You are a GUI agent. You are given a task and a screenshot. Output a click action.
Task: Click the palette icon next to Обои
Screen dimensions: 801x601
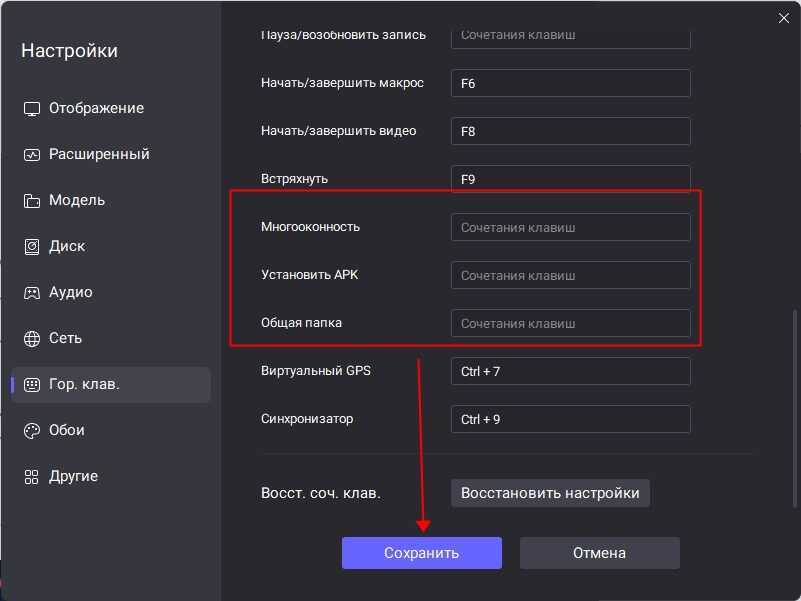pyautogui.click(x=30, y=429)
